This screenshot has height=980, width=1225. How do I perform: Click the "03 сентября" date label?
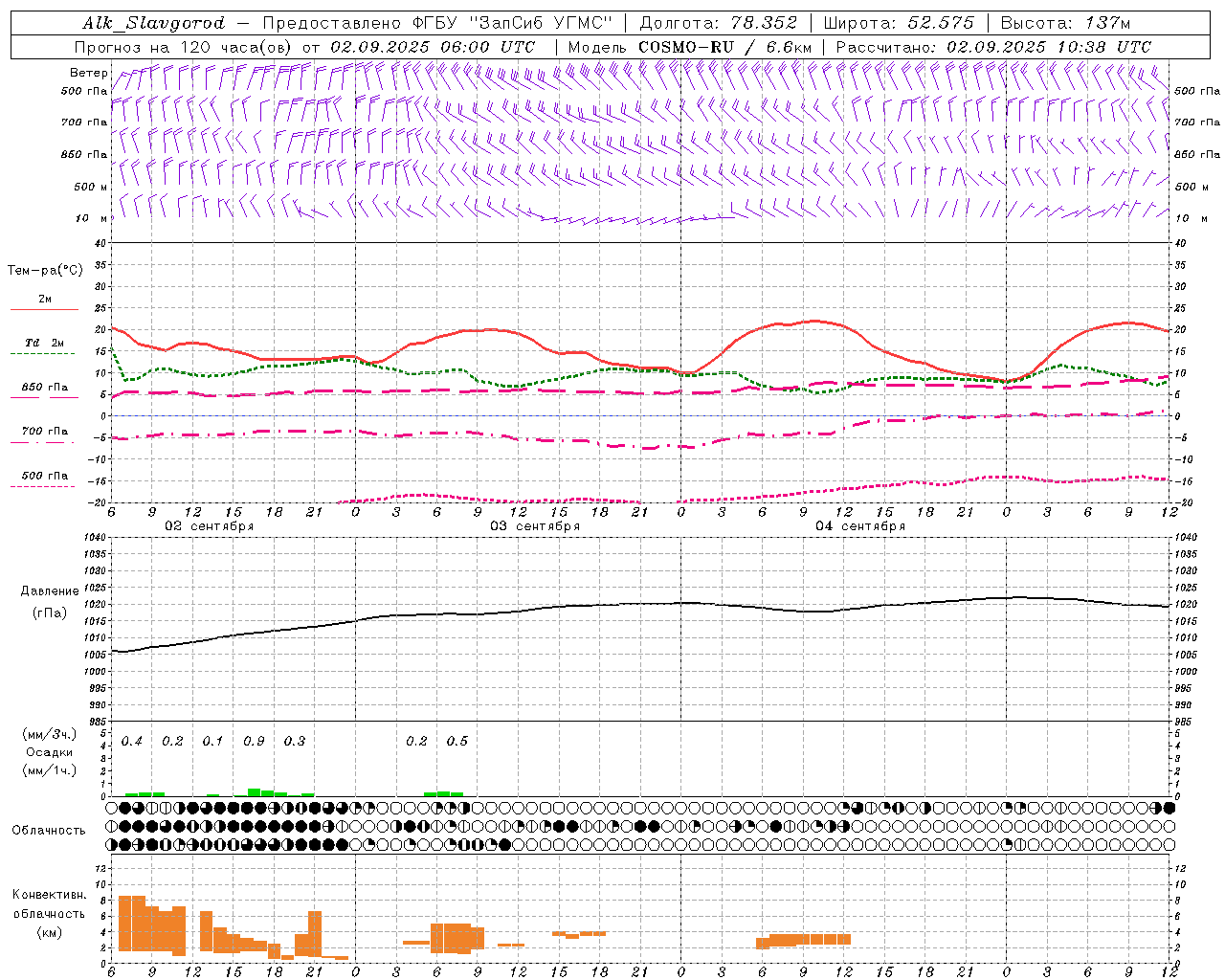535,526
